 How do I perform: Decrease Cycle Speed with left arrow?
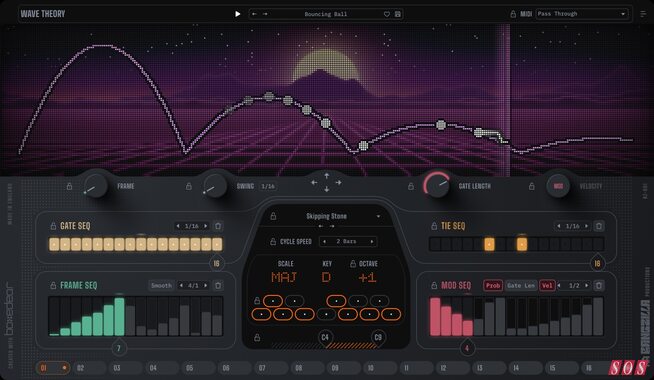[324, 242]
